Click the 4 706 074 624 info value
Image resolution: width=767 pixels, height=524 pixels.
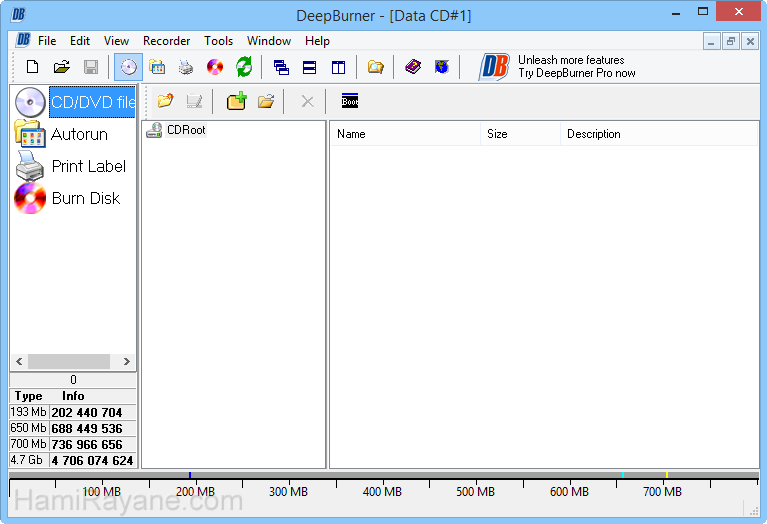click(92, 461)
